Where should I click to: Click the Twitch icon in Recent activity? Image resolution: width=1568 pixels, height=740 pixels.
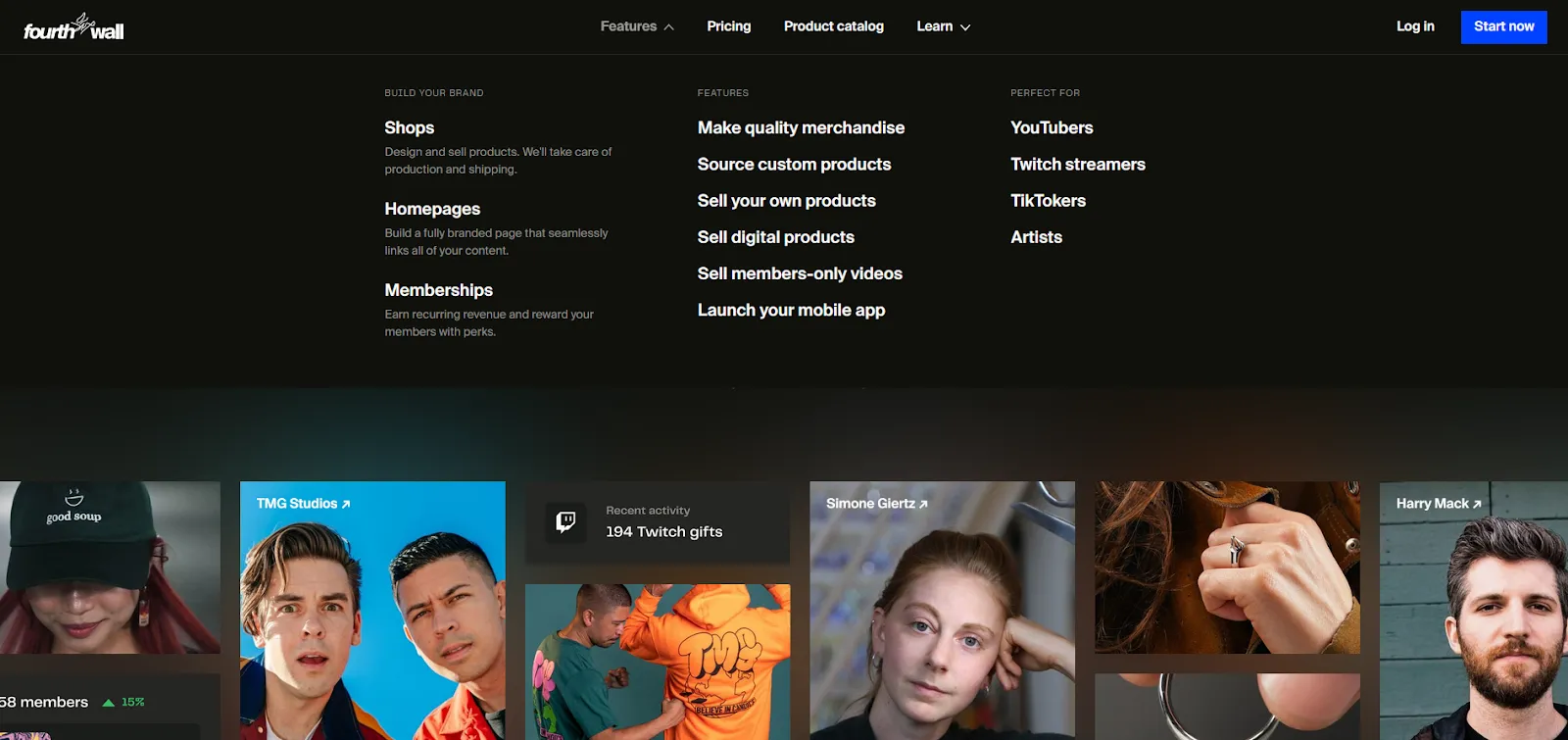(565, 522)
